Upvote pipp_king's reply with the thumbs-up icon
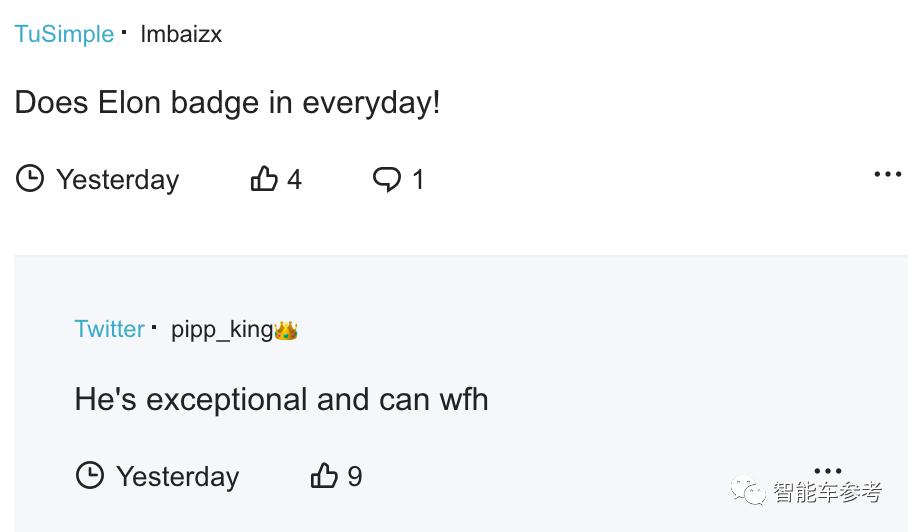This screenshot has width=912, height=532. point(324,476)
